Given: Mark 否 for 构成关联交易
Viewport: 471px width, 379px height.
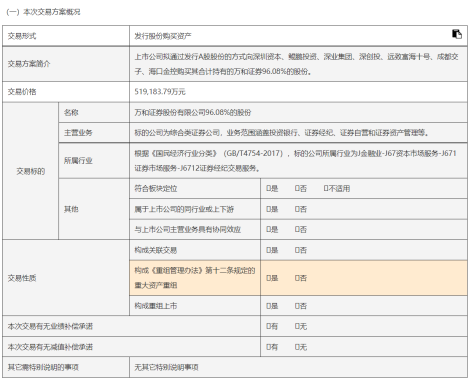Looking at the screenshot, I should tap(297, 250).
